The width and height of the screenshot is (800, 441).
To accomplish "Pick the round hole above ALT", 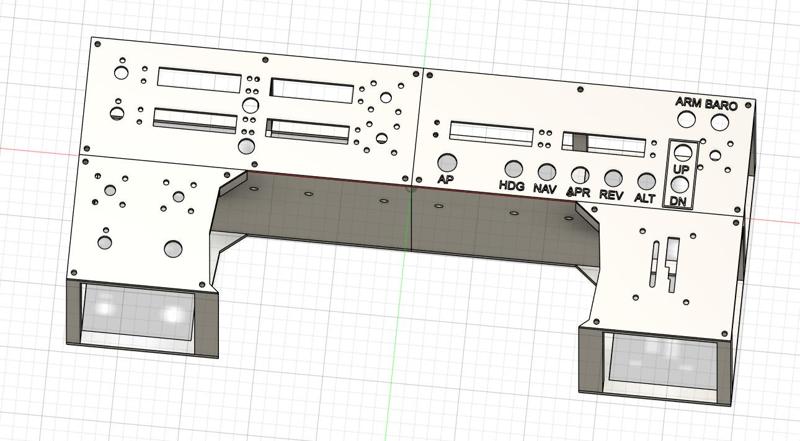I will click(646, 181).
